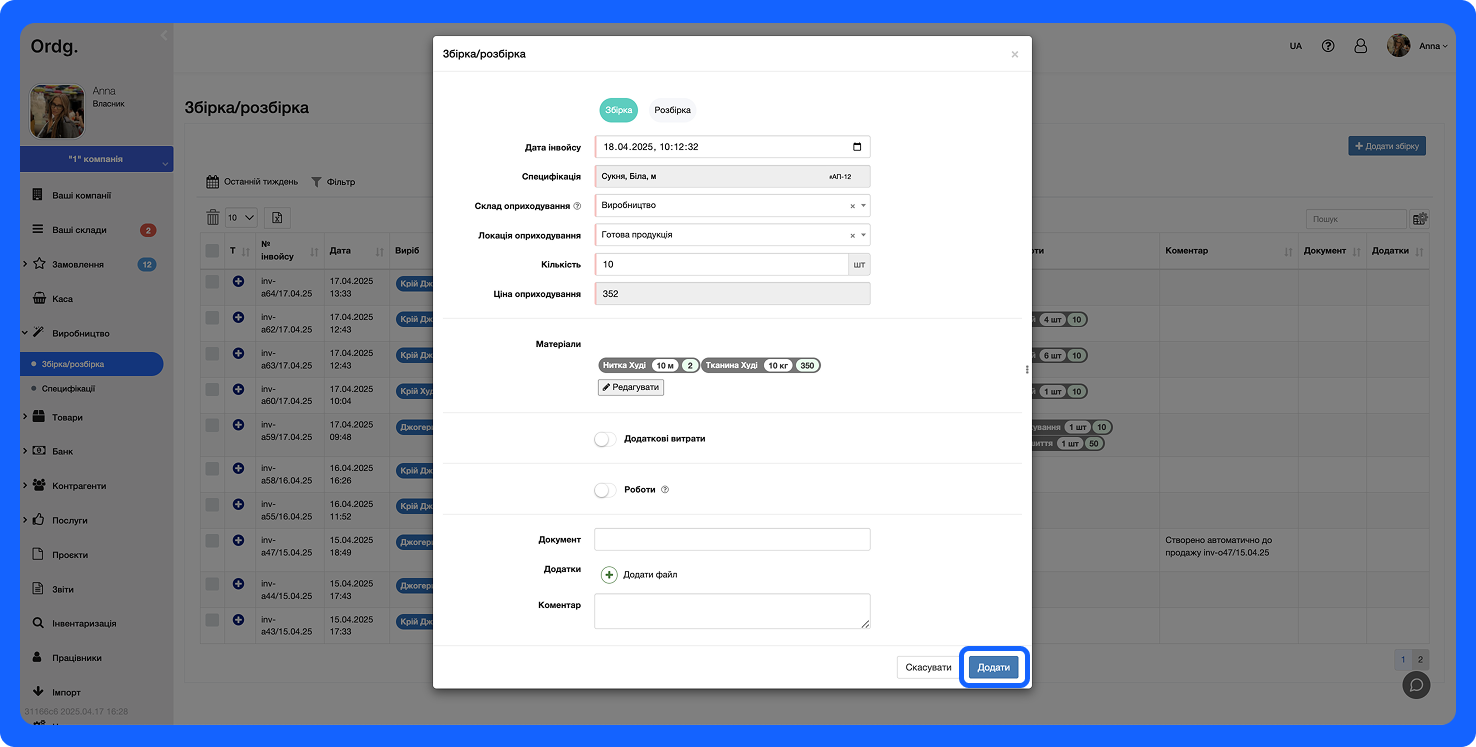
Task: Click the help question mark icon in header
Action: [x=1328, y=46]
